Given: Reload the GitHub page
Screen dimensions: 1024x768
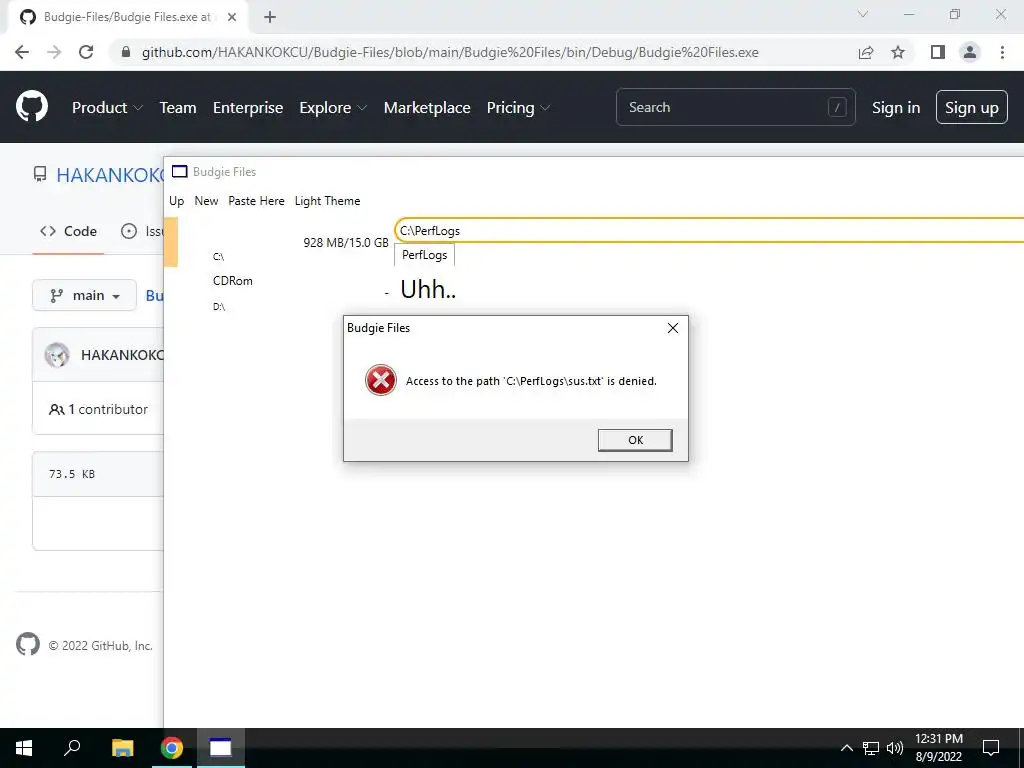Looking at the screenshot, I should 86,52.
